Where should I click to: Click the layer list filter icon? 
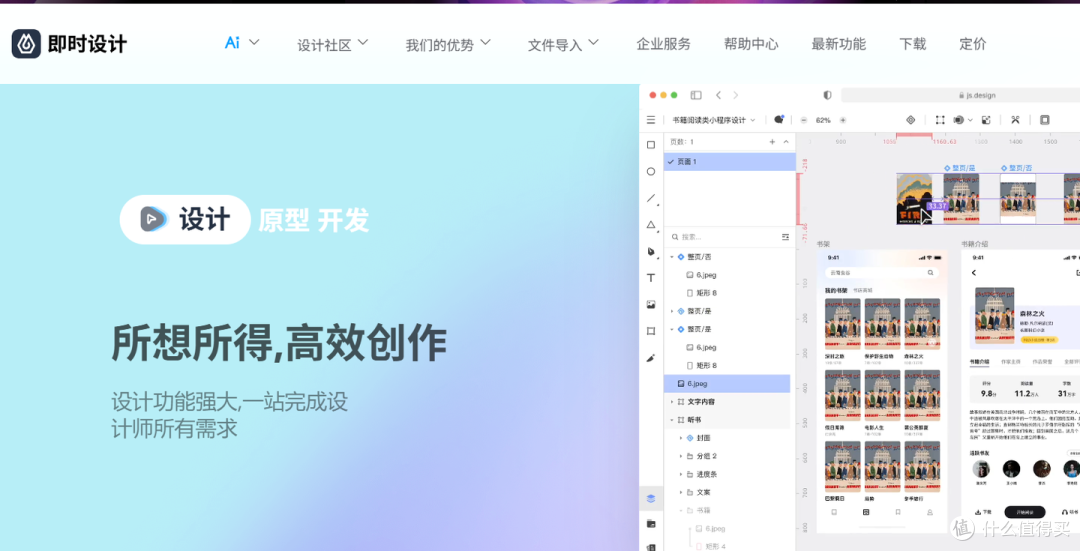point(785,237)
